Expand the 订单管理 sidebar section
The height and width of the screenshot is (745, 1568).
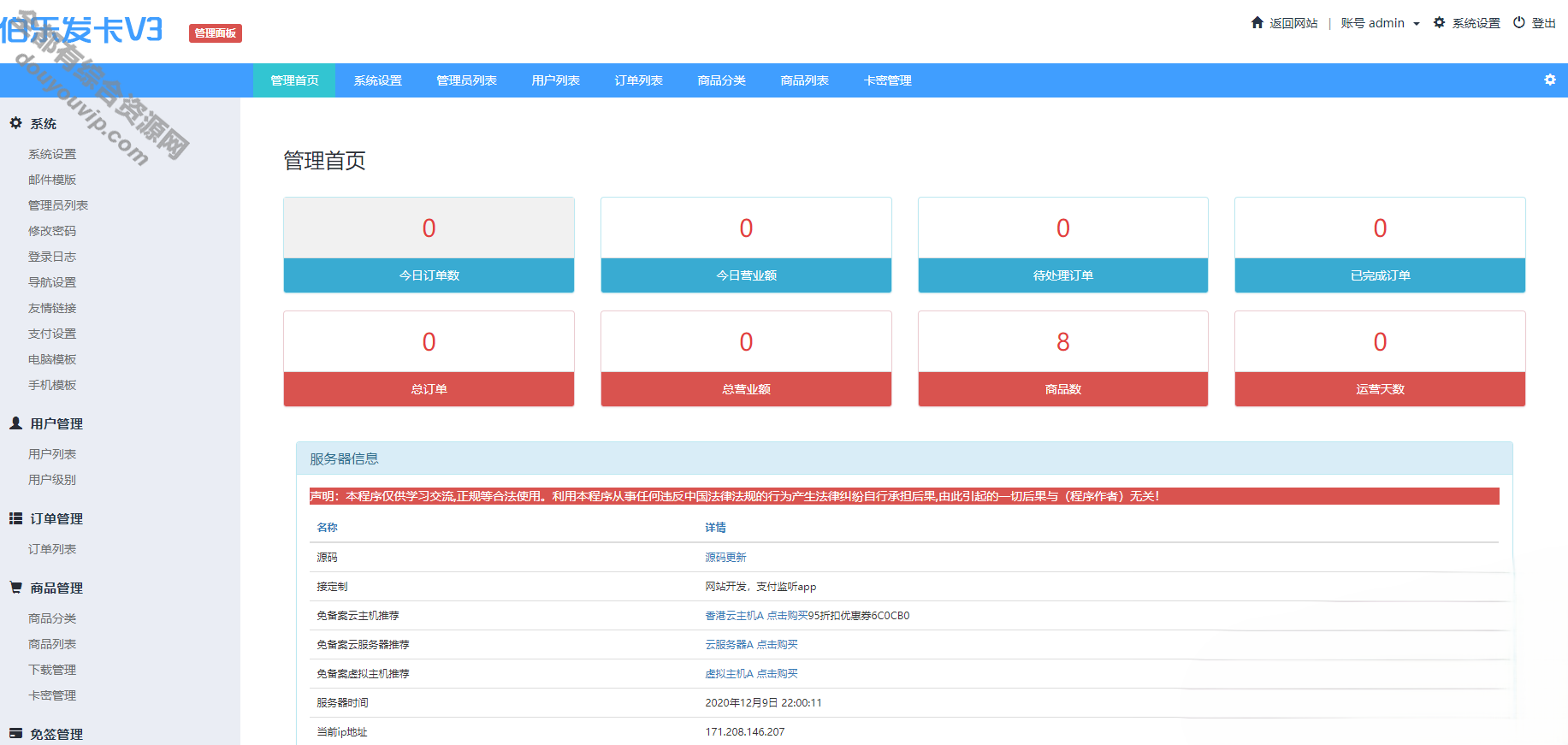(x=56, y=518)
